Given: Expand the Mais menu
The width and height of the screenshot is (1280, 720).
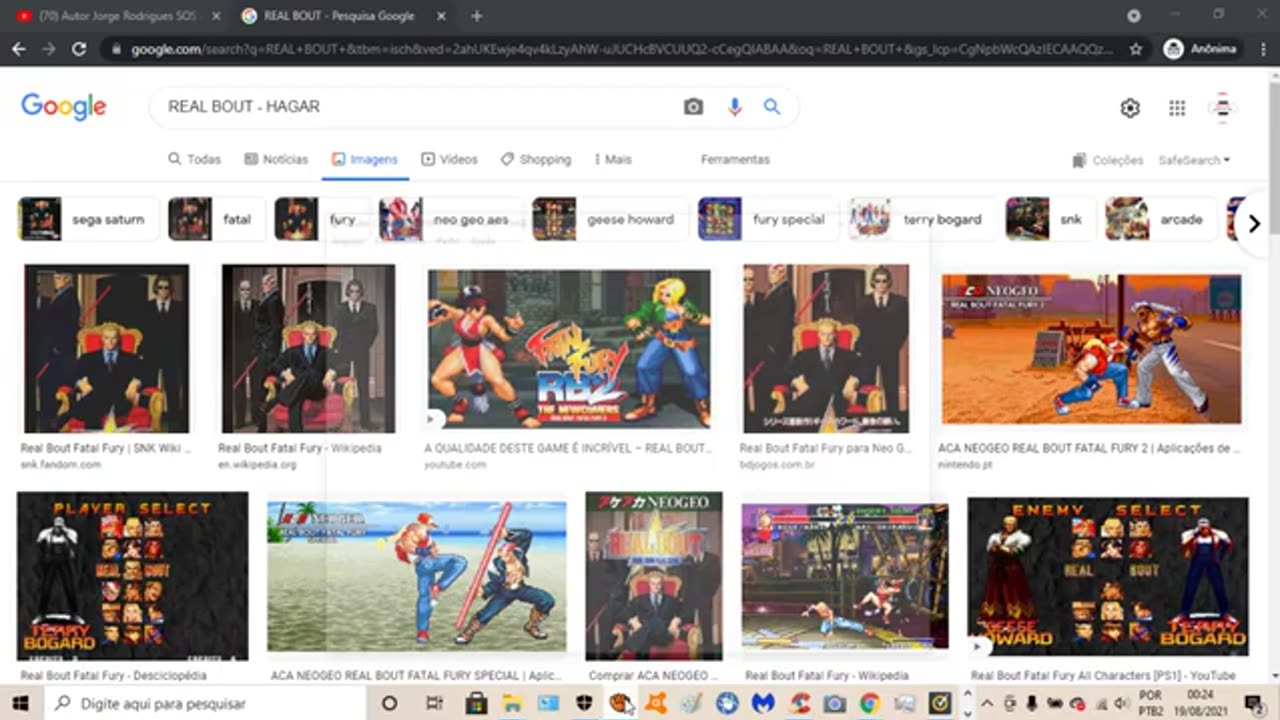Looking at the screenshot, I should (x=613, y=159).
